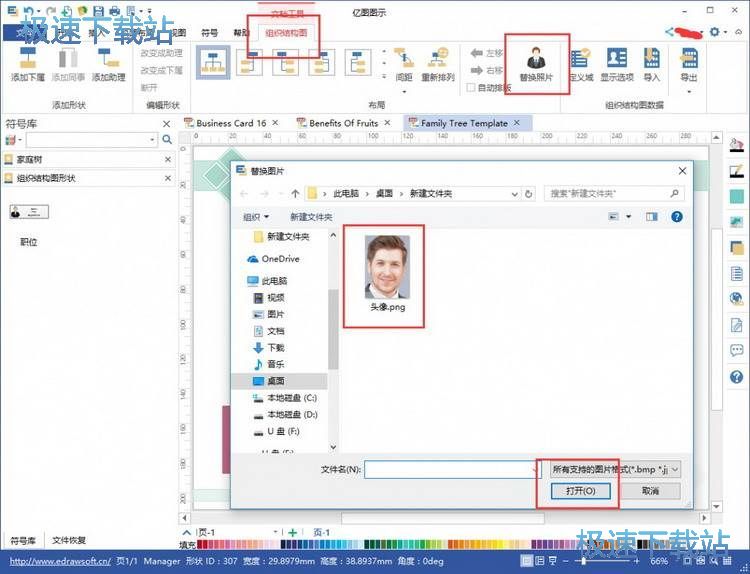Click the print icon in quick access toolbar
750x574 pixels.
(x=115, y=10)
